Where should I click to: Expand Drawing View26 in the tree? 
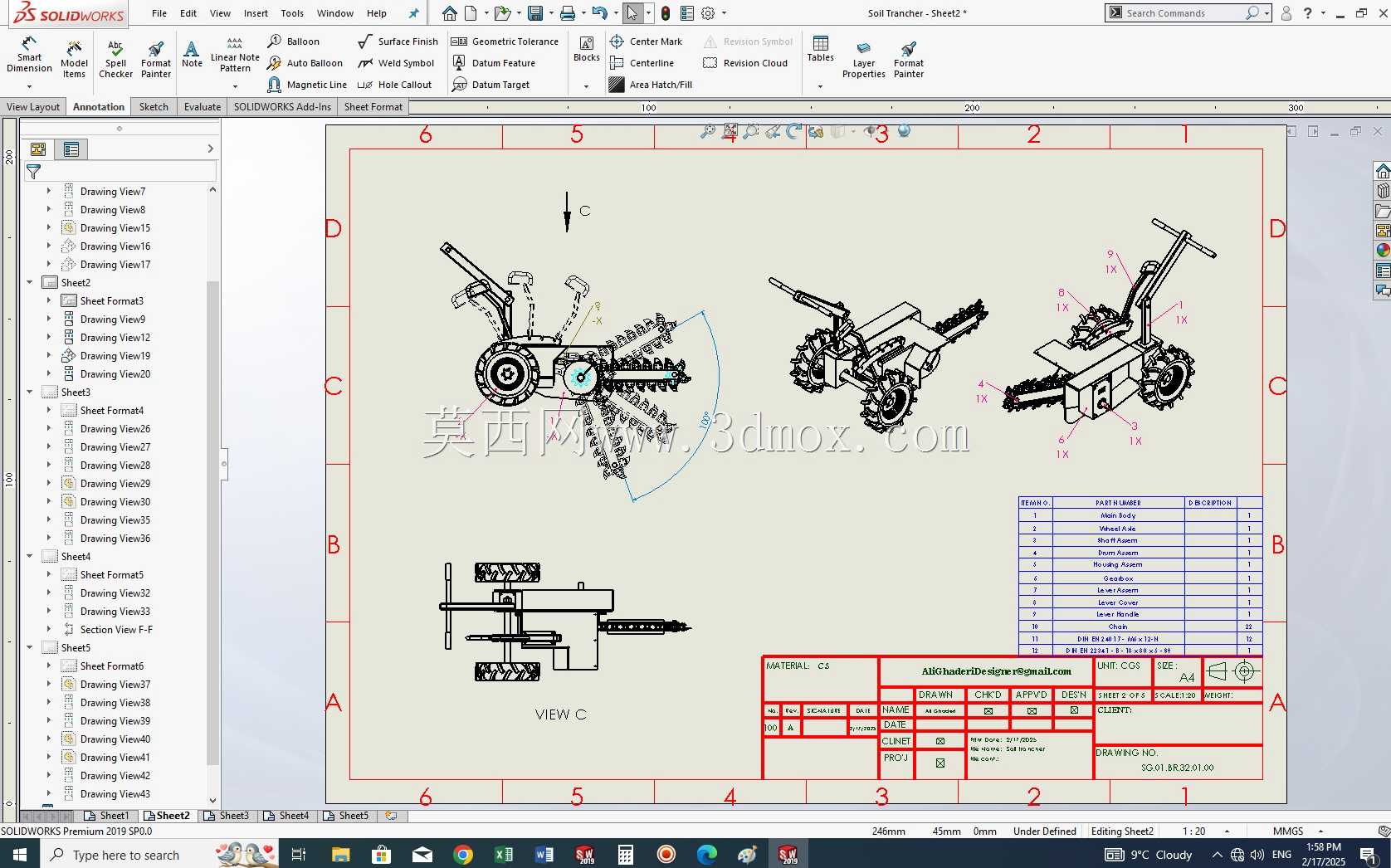point(48,429)
